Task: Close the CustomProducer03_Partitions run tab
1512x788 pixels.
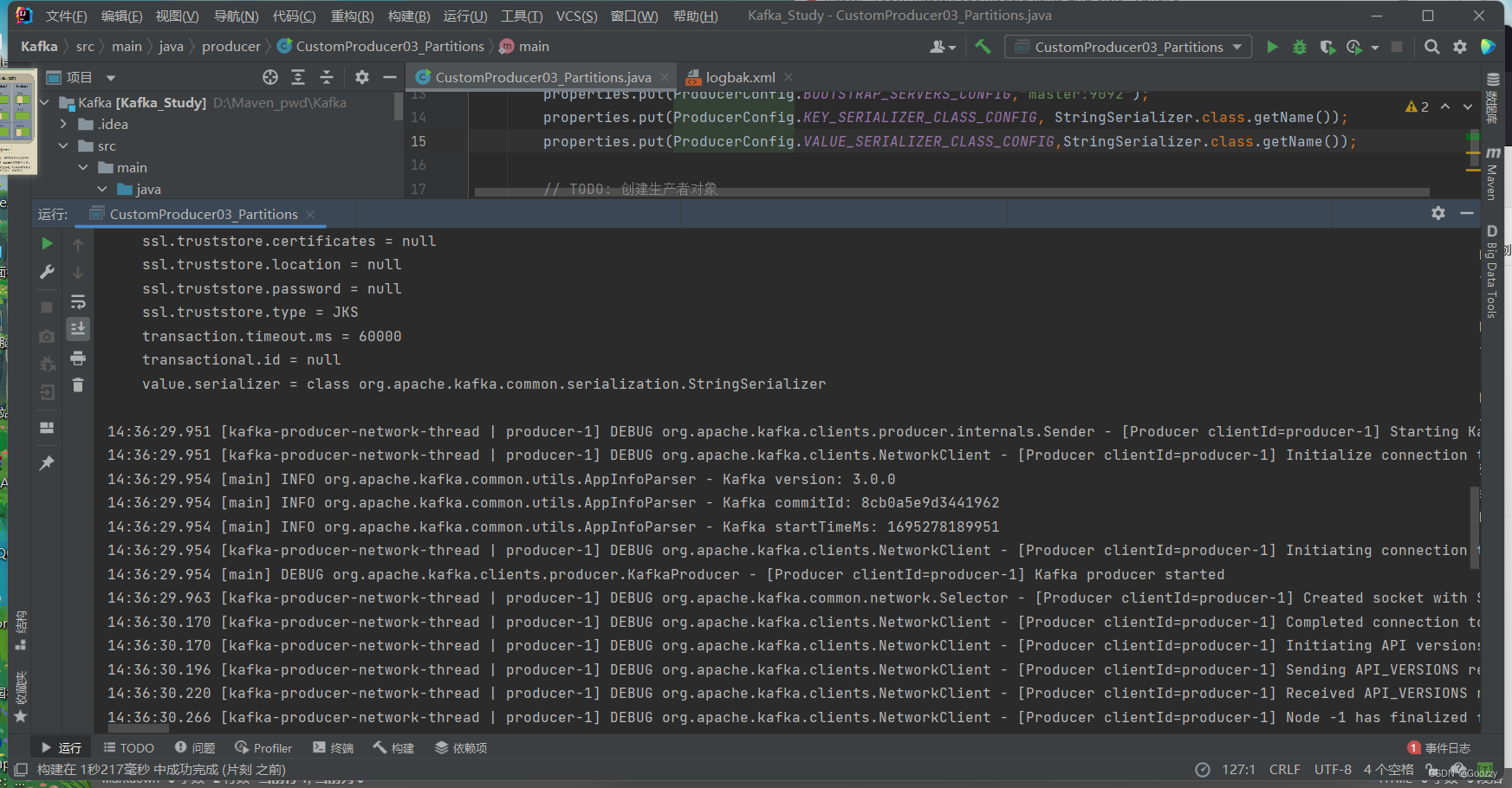Action: (310, 215)
